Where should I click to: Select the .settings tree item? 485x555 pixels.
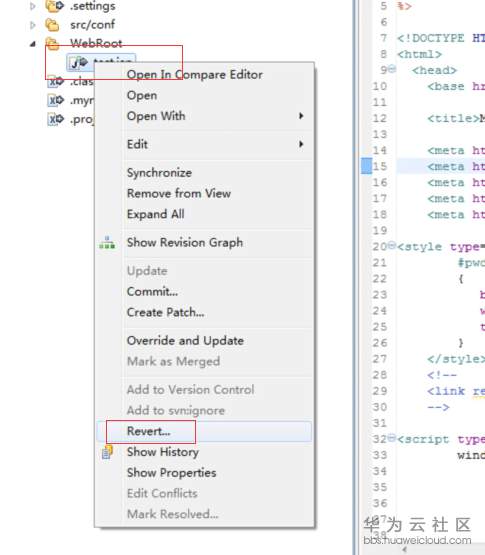pos(93,6)
